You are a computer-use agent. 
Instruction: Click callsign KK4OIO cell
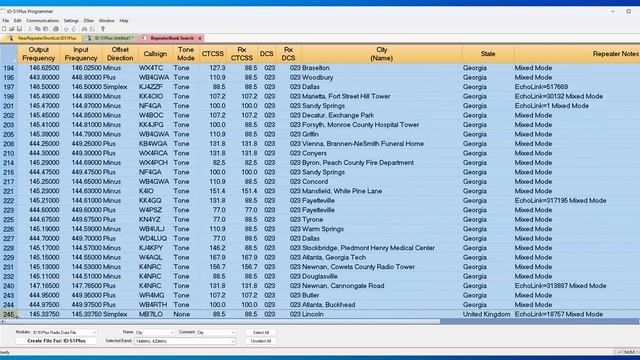(155, 96)
